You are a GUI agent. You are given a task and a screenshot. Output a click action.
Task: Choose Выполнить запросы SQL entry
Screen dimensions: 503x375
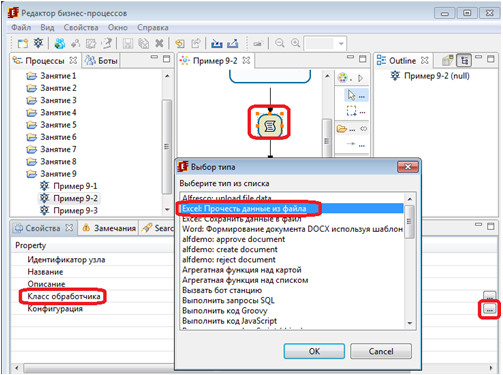click(292, 301)
